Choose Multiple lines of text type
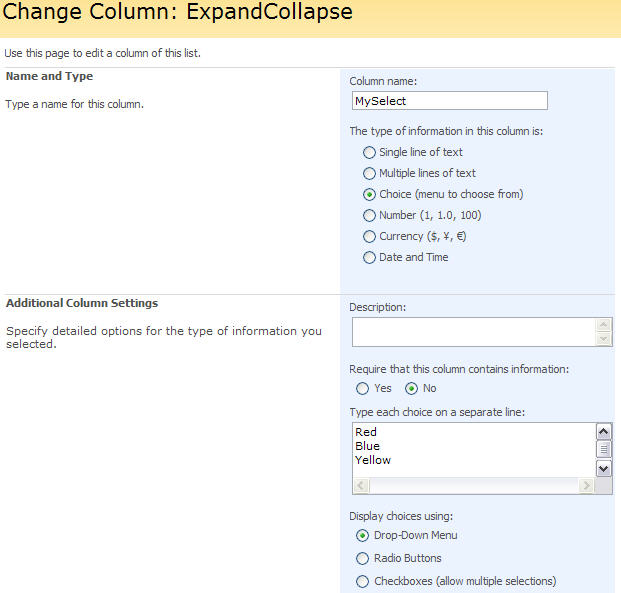The image size is (621, 593). (370, 174)
